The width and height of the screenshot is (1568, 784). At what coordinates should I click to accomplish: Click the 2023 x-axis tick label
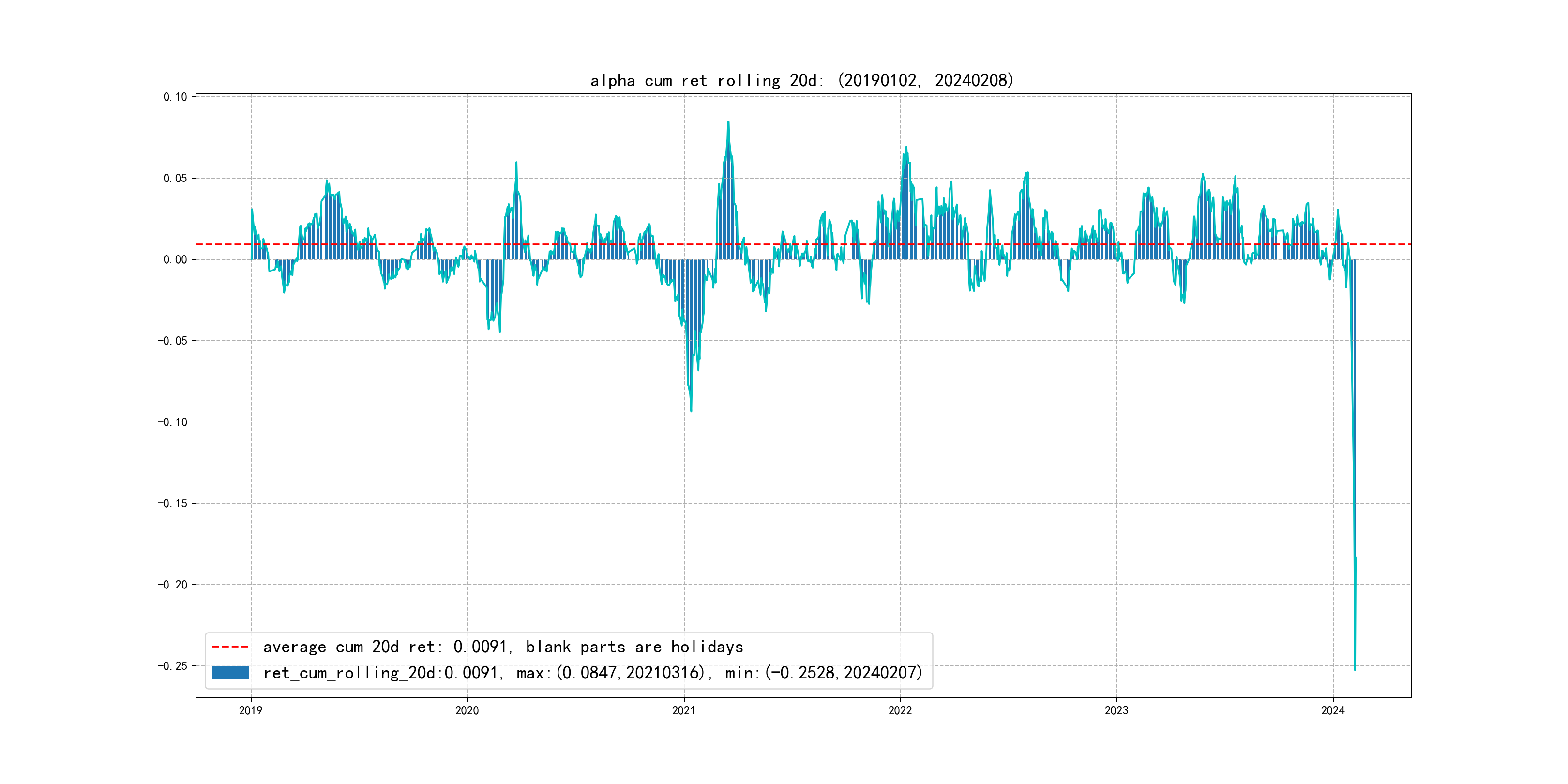tap(1116, 710)
